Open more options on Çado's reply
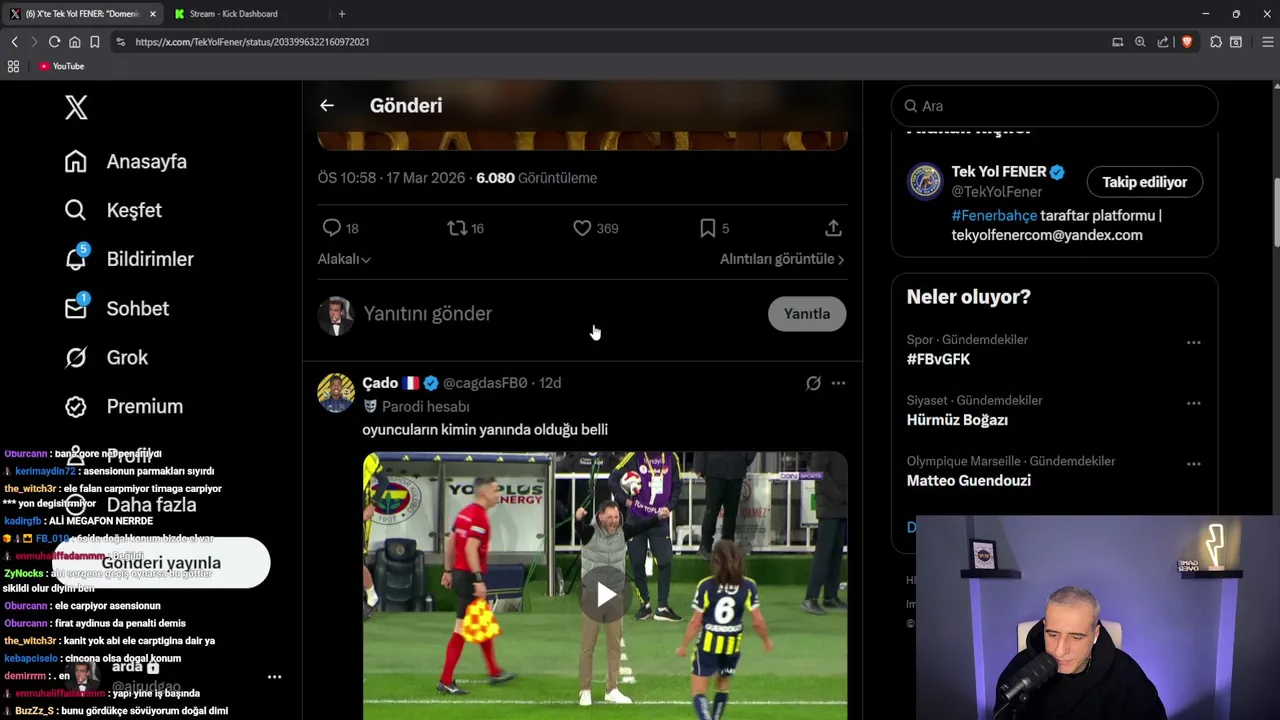The height and width of the screenshot is (720, 1280). tap(838, 383)
